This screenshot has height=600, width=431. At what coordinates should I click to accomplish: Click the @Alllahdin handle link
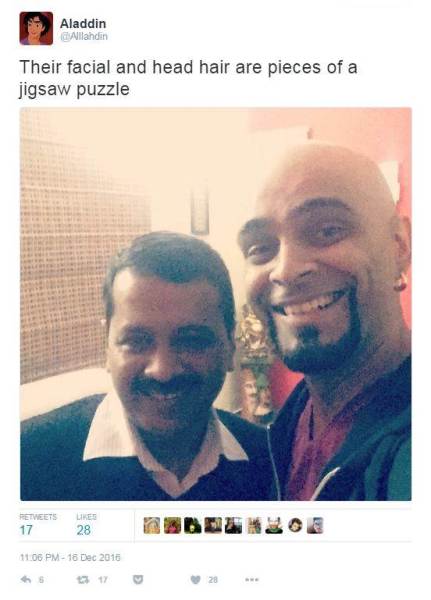coord(84,36)
